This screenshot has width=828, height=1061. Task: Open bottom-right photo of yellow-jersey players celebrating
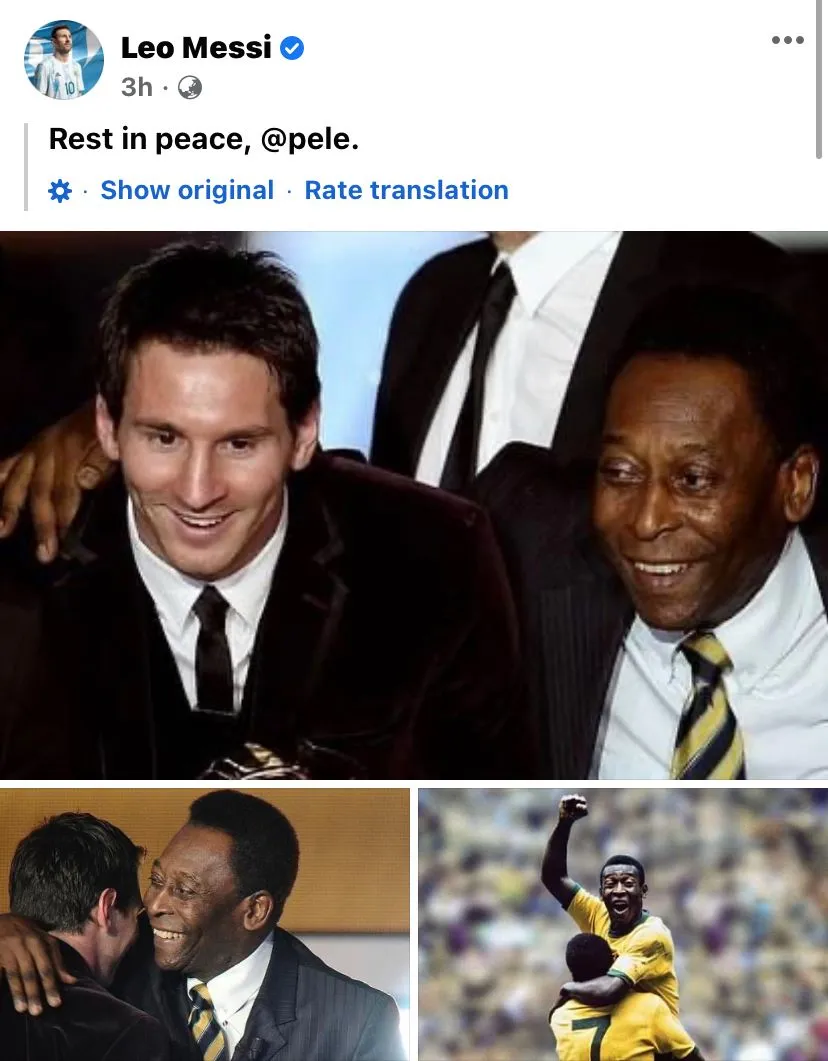click(x=623, y=924)
